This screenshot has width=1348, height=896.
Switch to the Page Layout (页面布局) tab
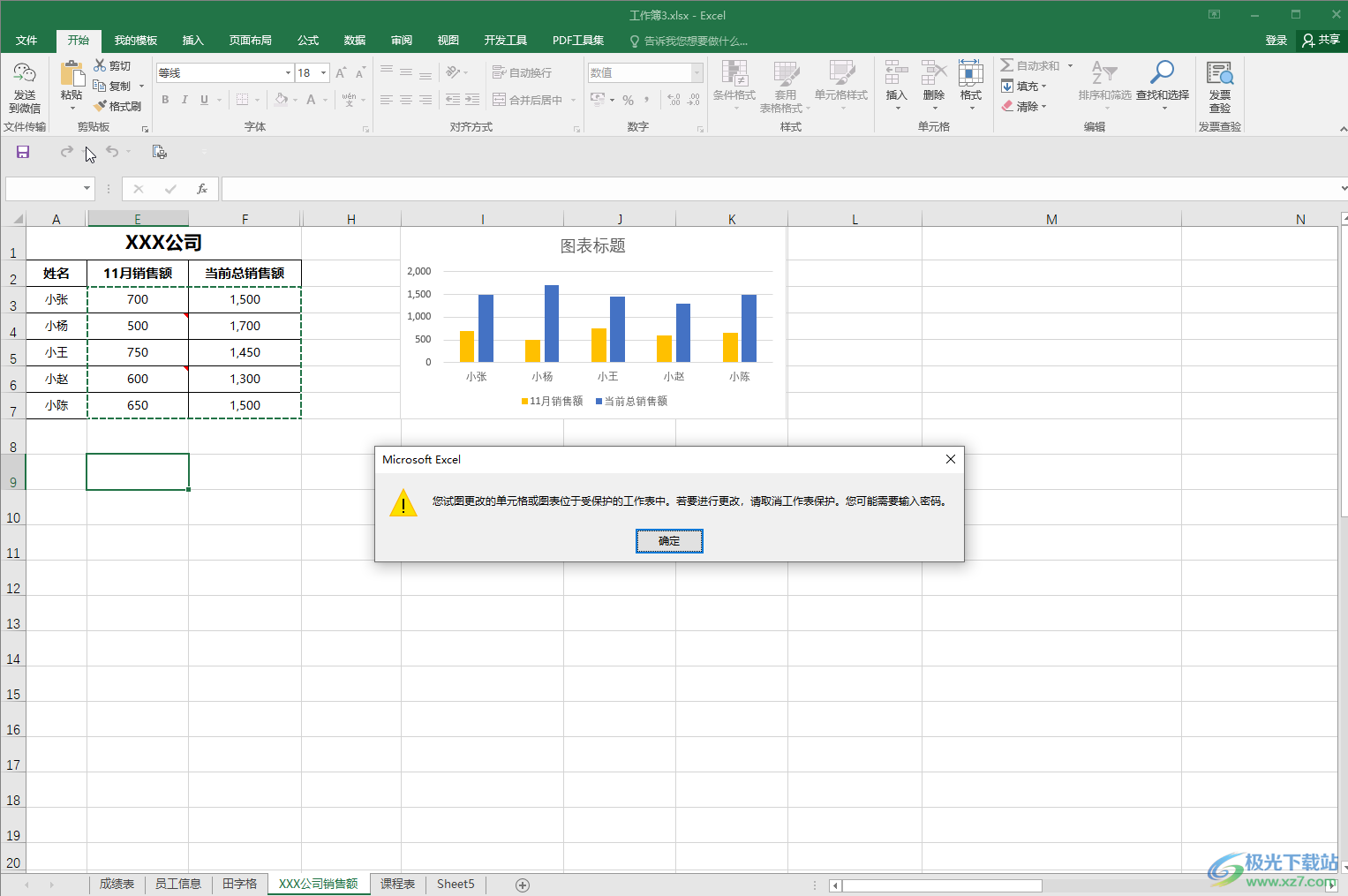(251, 41)
